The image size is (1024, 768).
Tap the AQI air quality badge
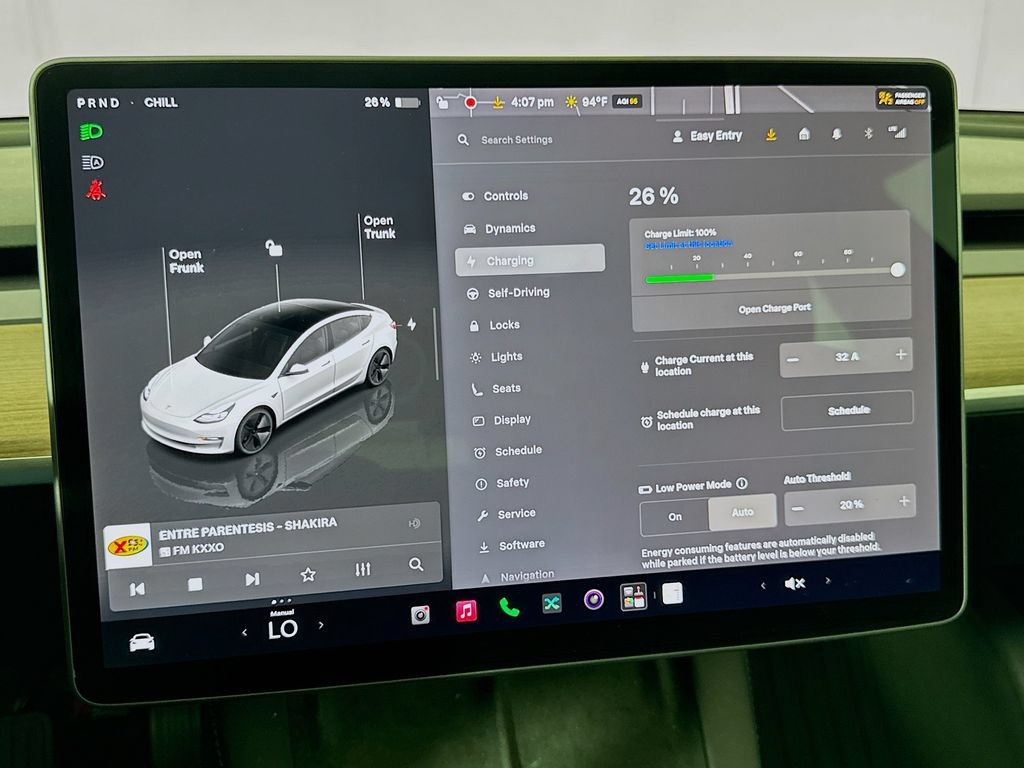[628, 101]
